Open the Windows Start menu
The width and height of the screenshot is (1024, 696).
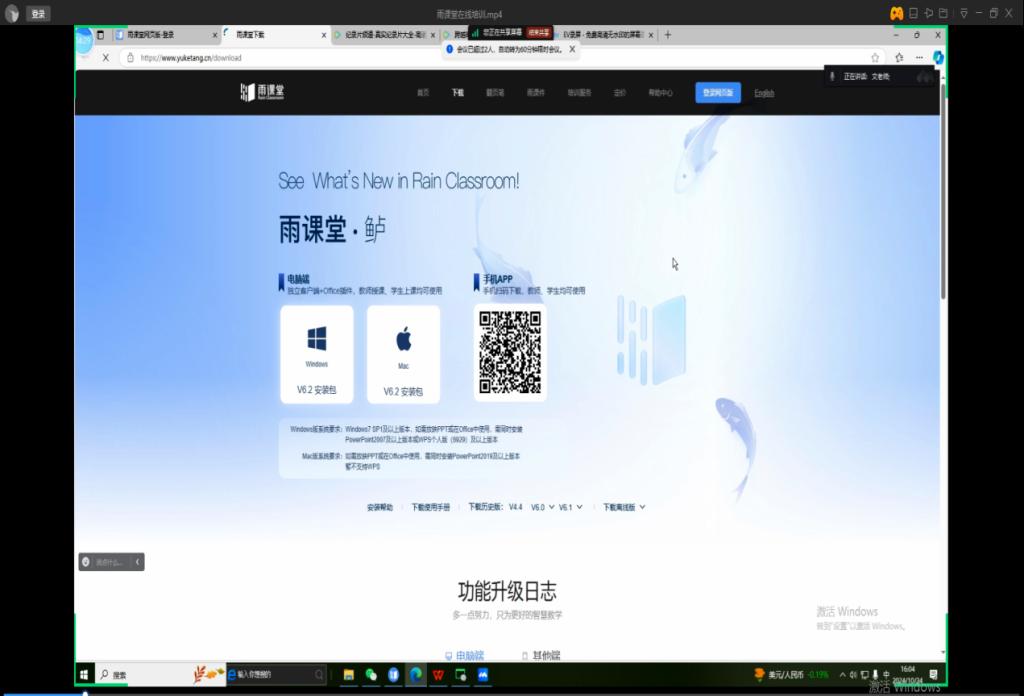pyautogui.click(x=84, y=674)
